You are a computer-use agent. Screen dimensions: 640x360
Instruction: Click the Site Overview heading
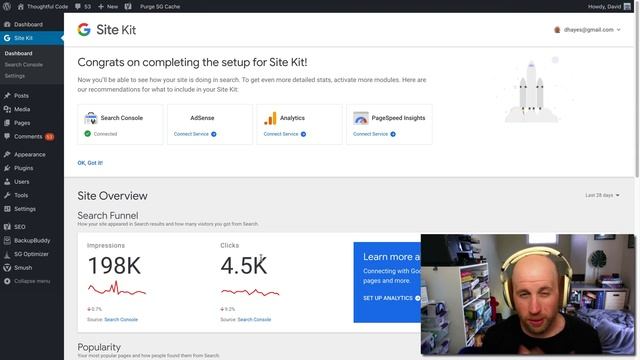point(112,196)
